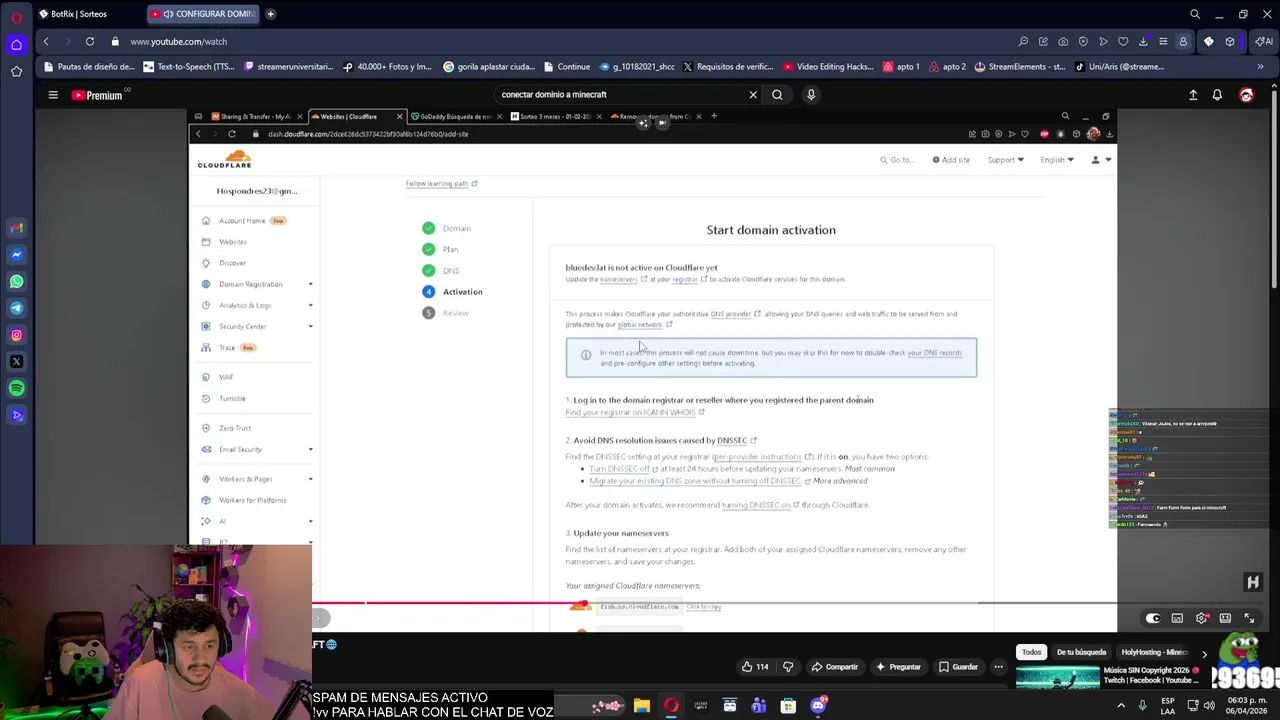Open the Cloudflare English language dropdown
The width and height of the screenshot is (1280, 720).
(1057, 160)
